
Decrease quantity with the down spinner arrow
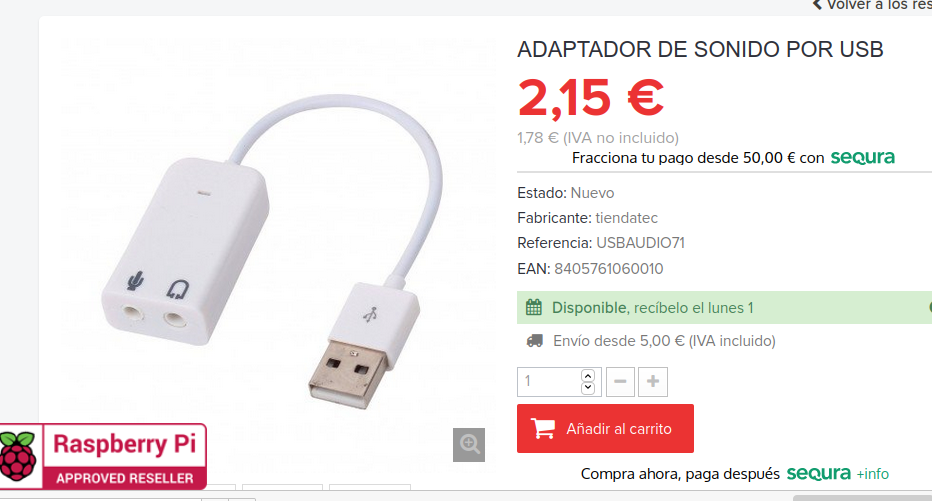[588, 387]
